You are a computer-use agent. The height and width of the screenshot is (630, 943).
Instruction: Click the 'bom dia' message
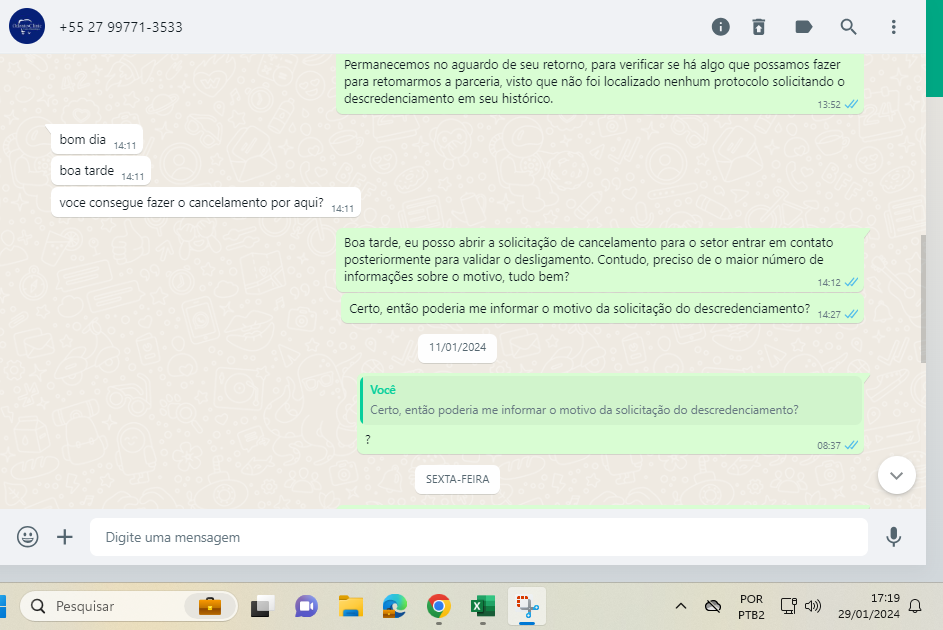click(x=97, y=139)
